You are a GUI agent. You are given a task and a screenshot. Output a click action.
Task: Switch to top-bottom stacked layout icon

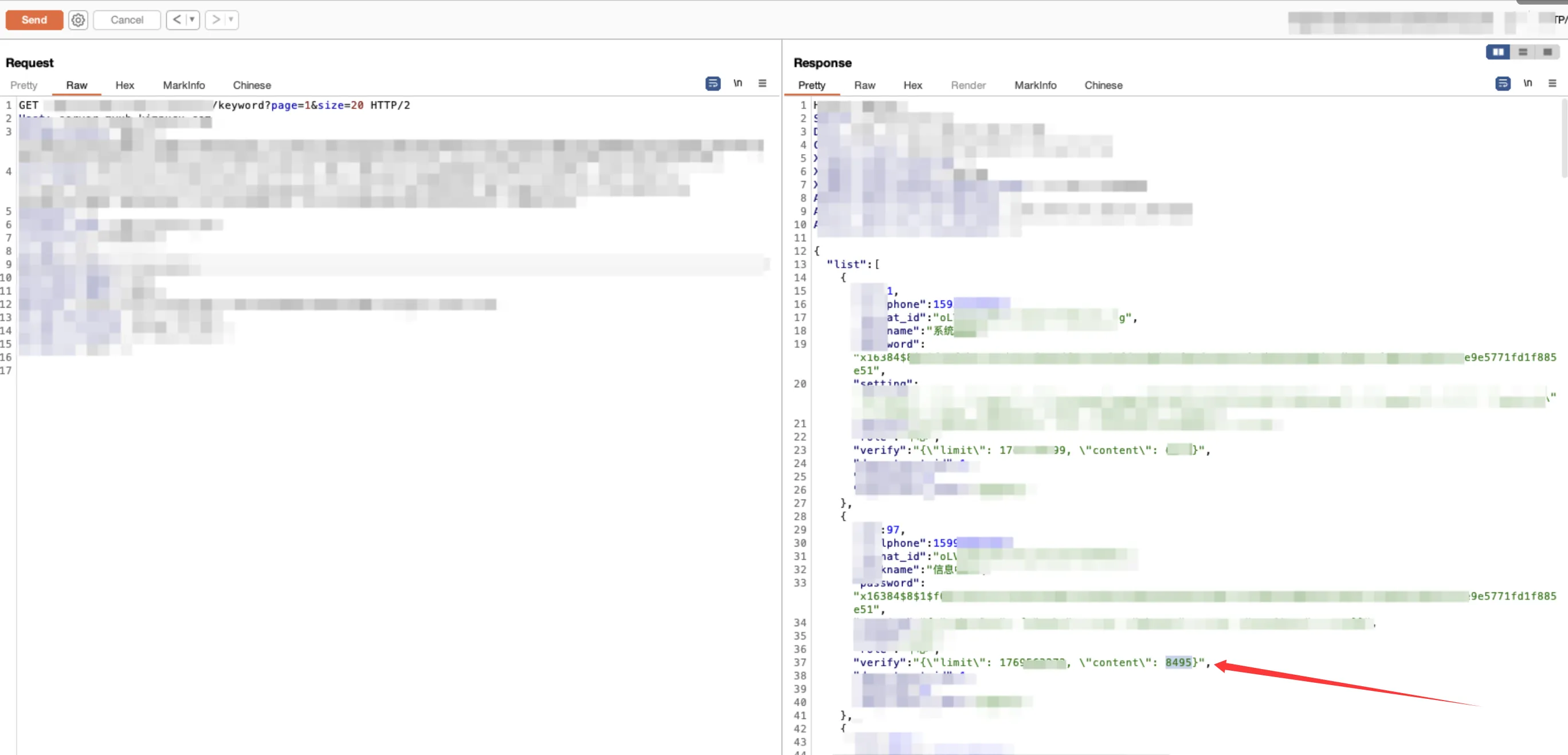1523,52
